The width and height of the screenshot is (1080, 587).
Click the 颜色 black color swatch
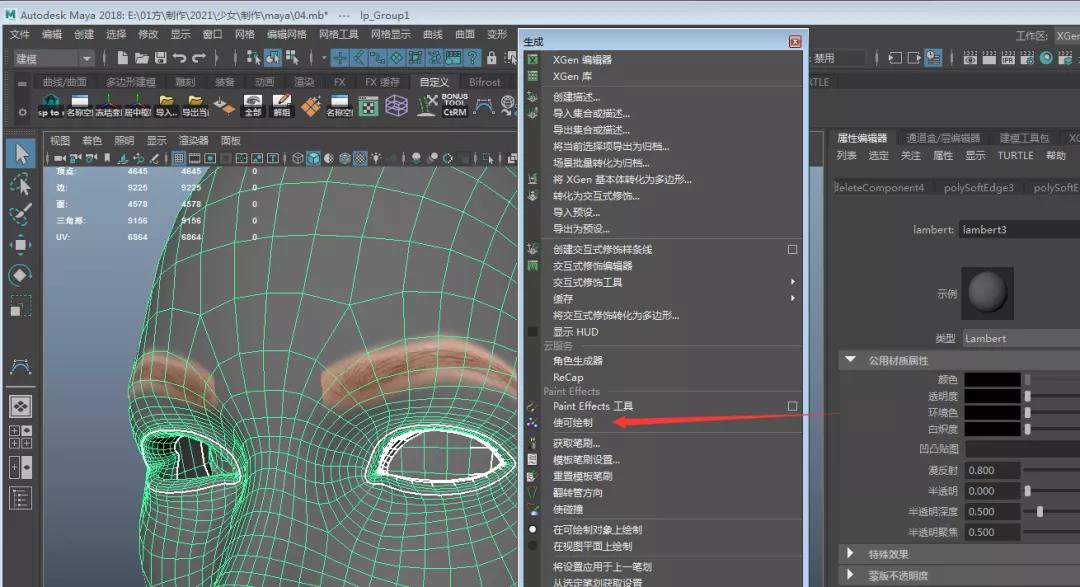coord(992,380)
